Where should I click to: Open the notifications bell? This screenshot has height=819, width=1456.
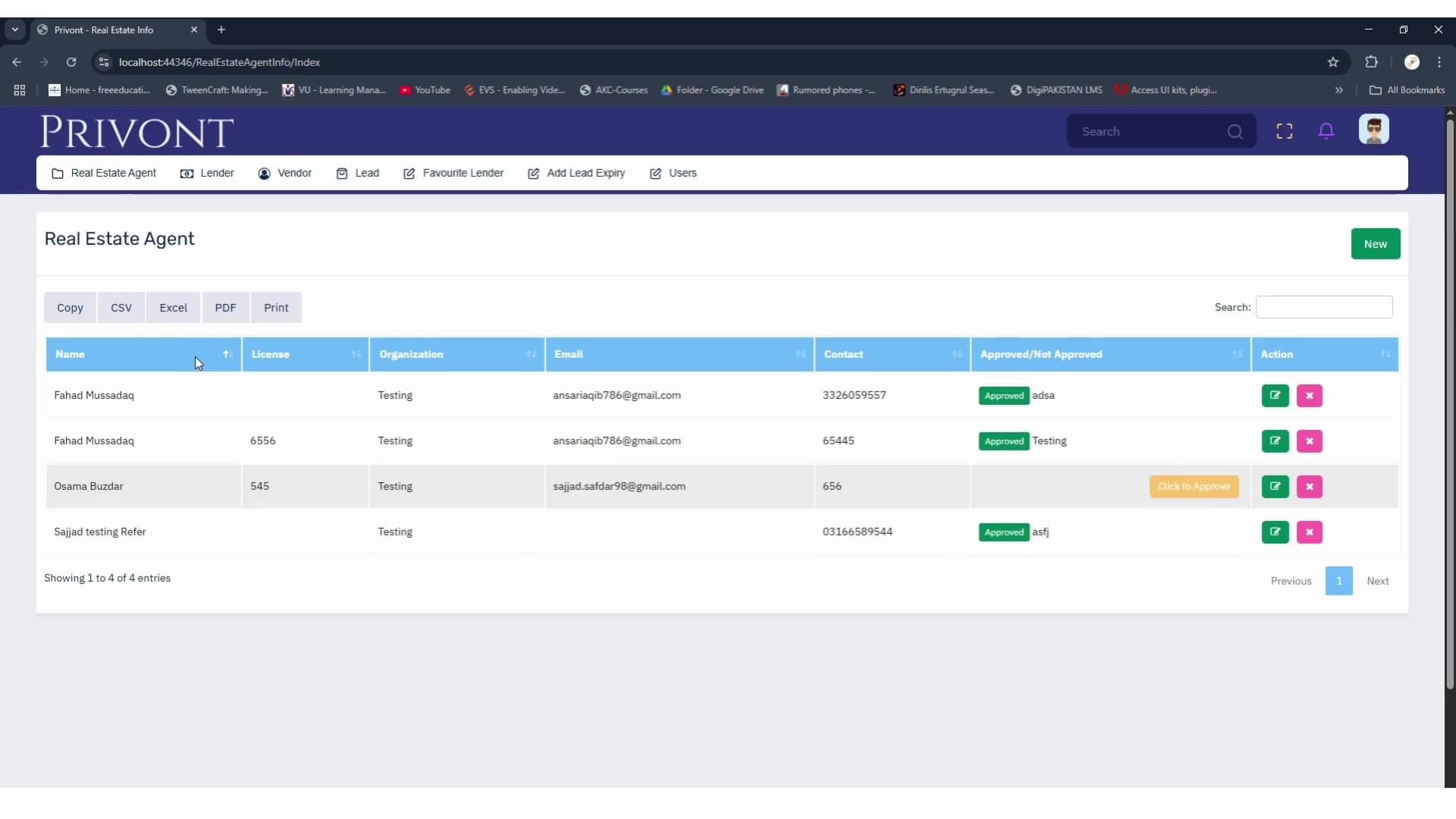[1326, 131]
